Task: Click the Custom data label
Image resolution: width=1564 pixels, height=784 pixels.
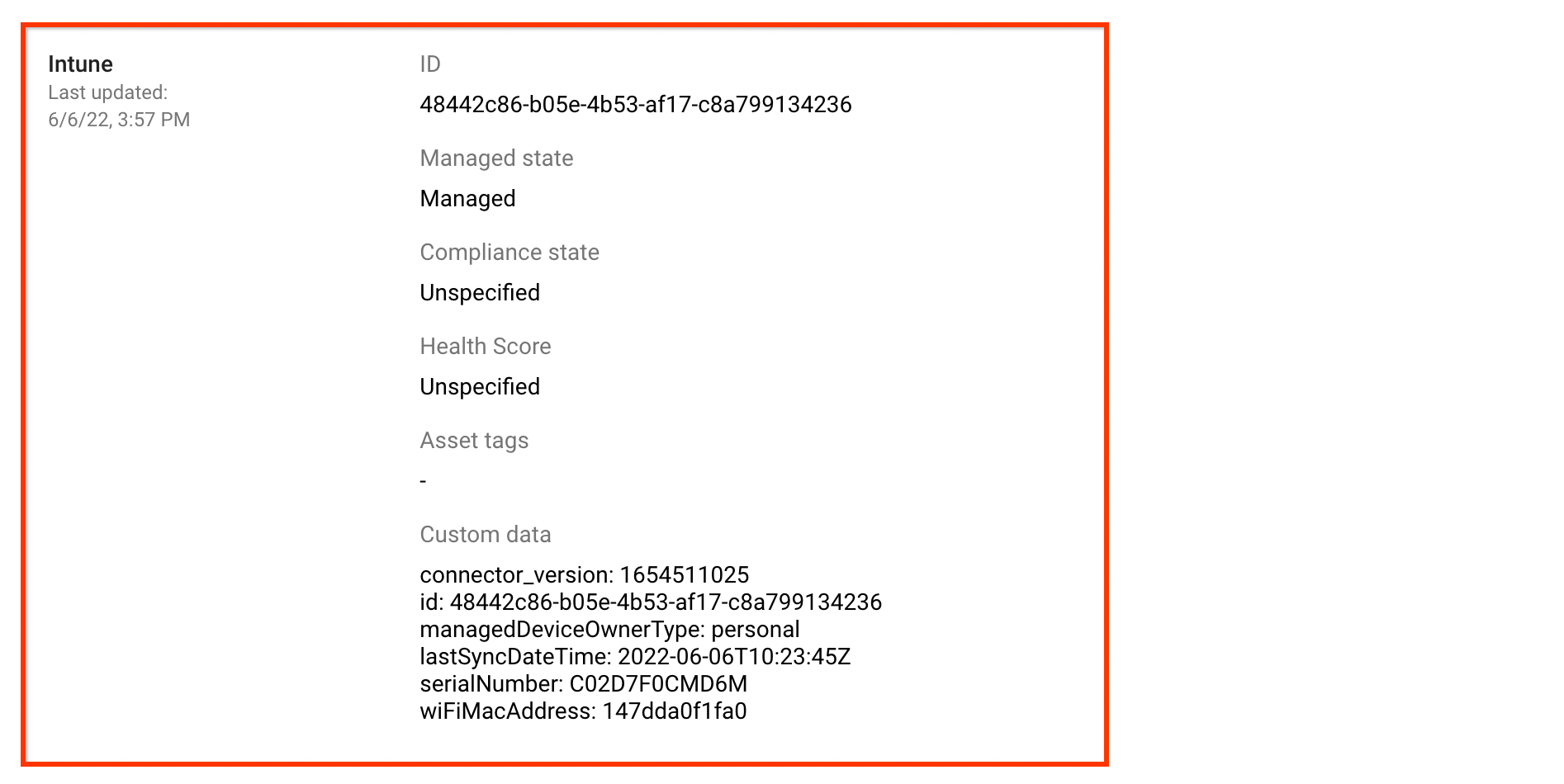Action: (x=485, y=535)
